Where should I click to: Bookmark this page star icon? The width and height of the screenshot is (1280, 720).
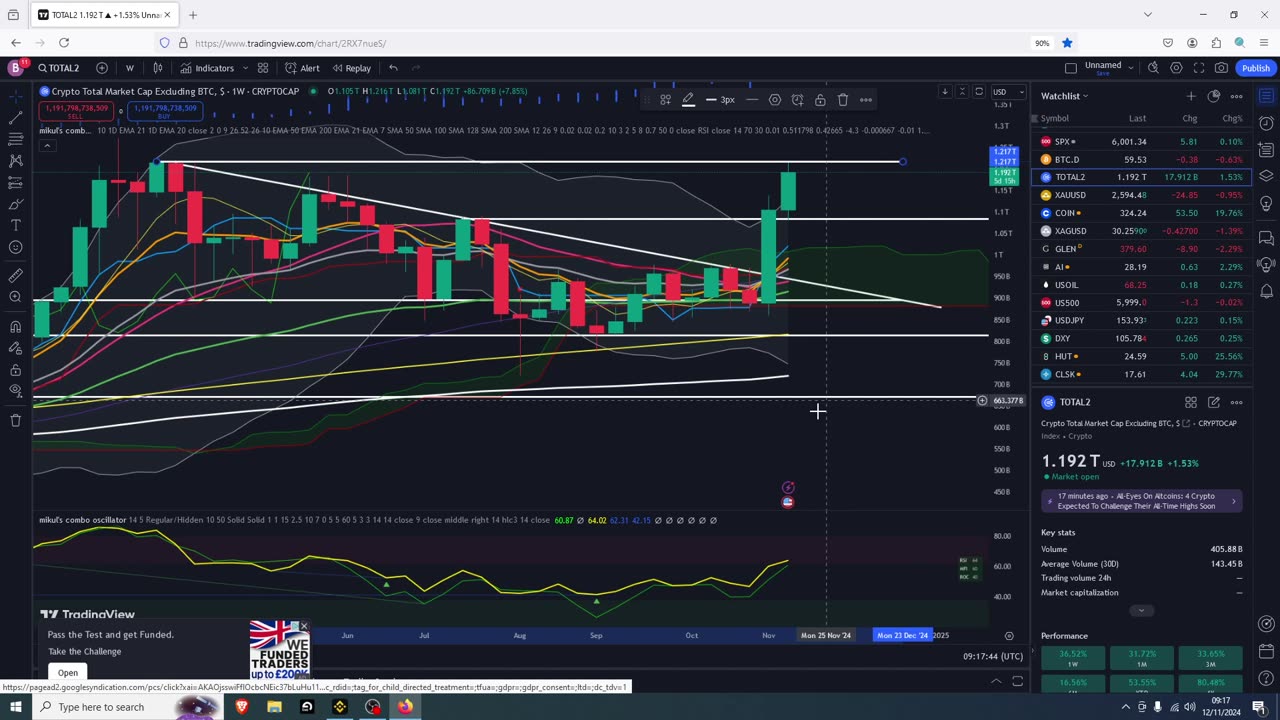point(1067,43)
